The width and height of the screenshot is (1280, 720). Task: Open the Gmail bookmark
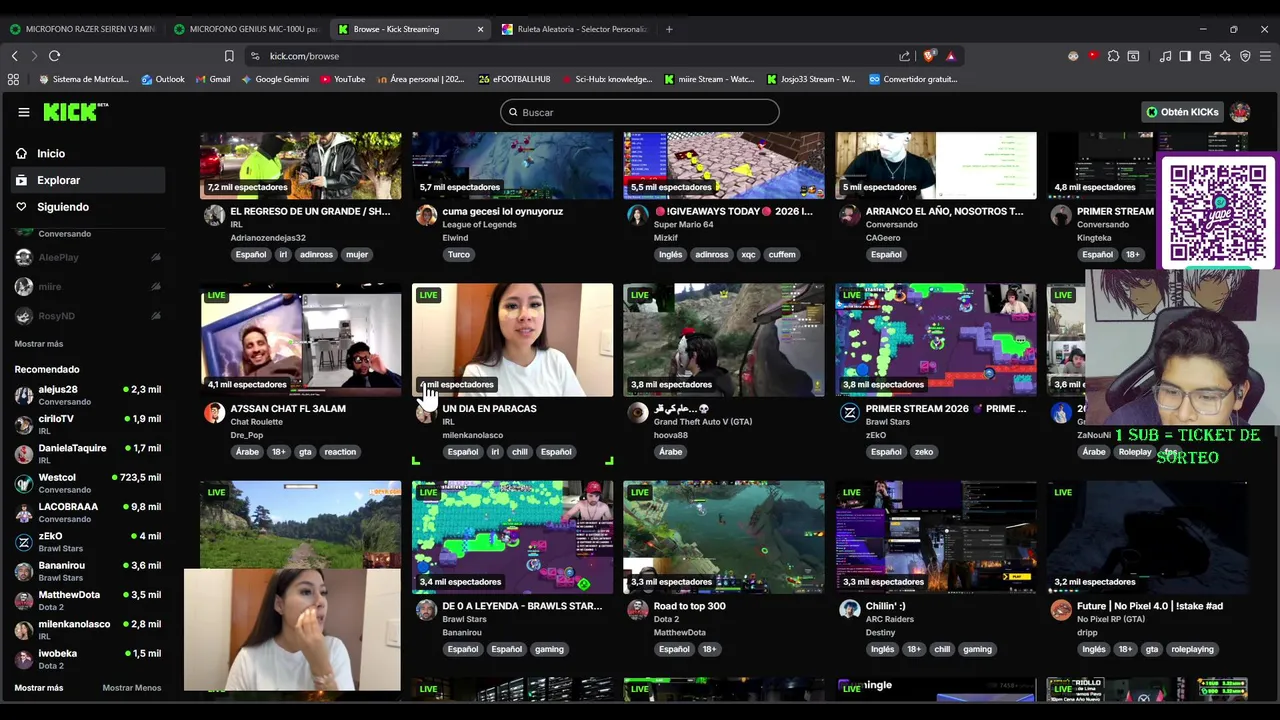(213, 79)
